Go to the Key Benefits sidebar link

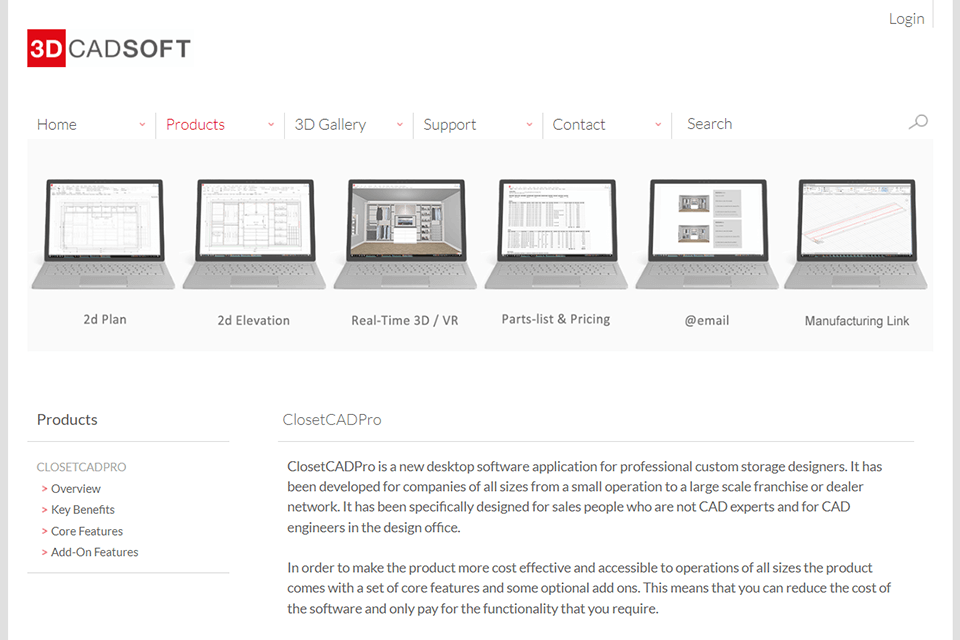coord(83,510)
